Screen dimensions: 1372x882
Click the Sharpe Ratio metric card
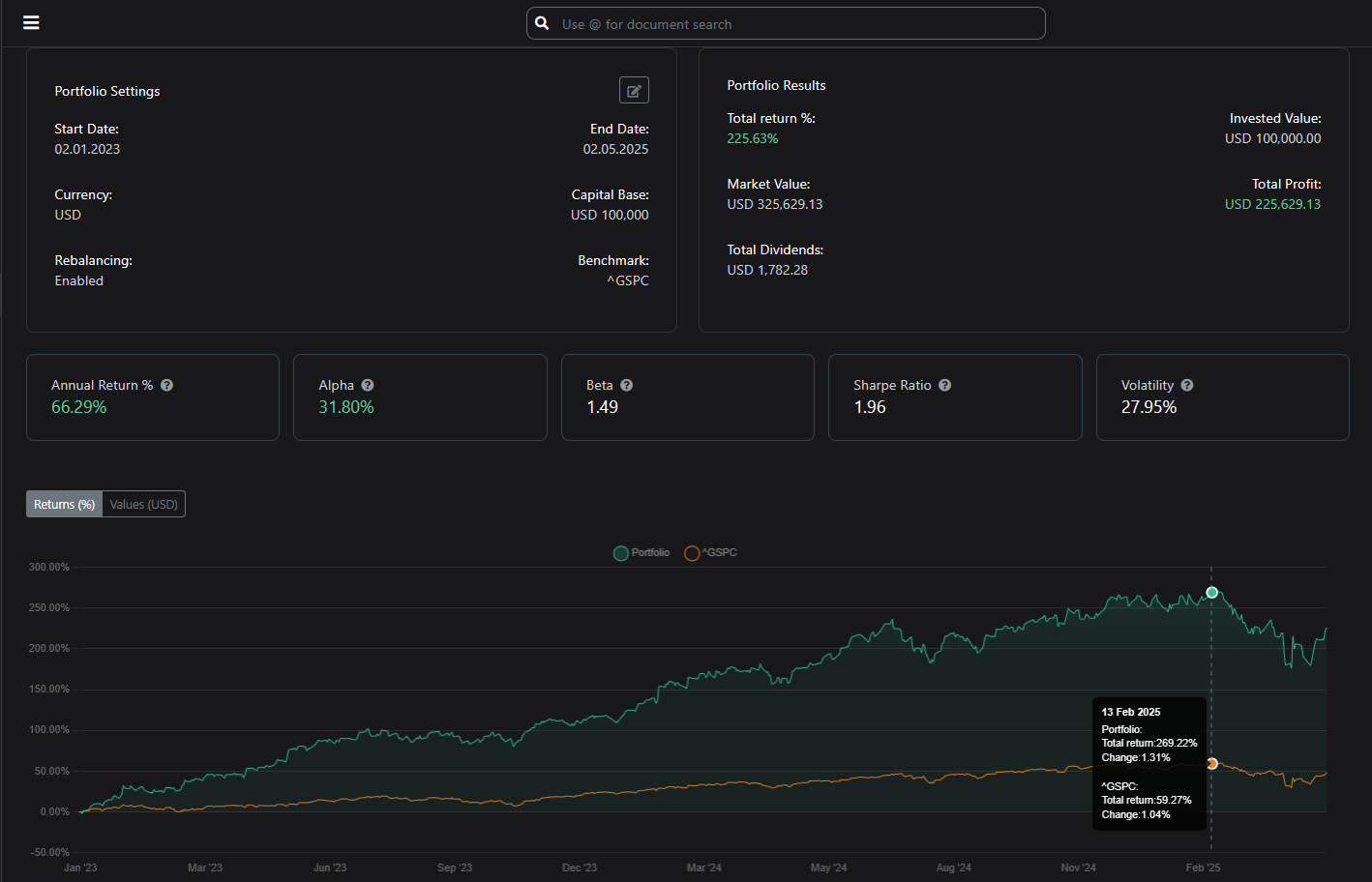point(955,397)
